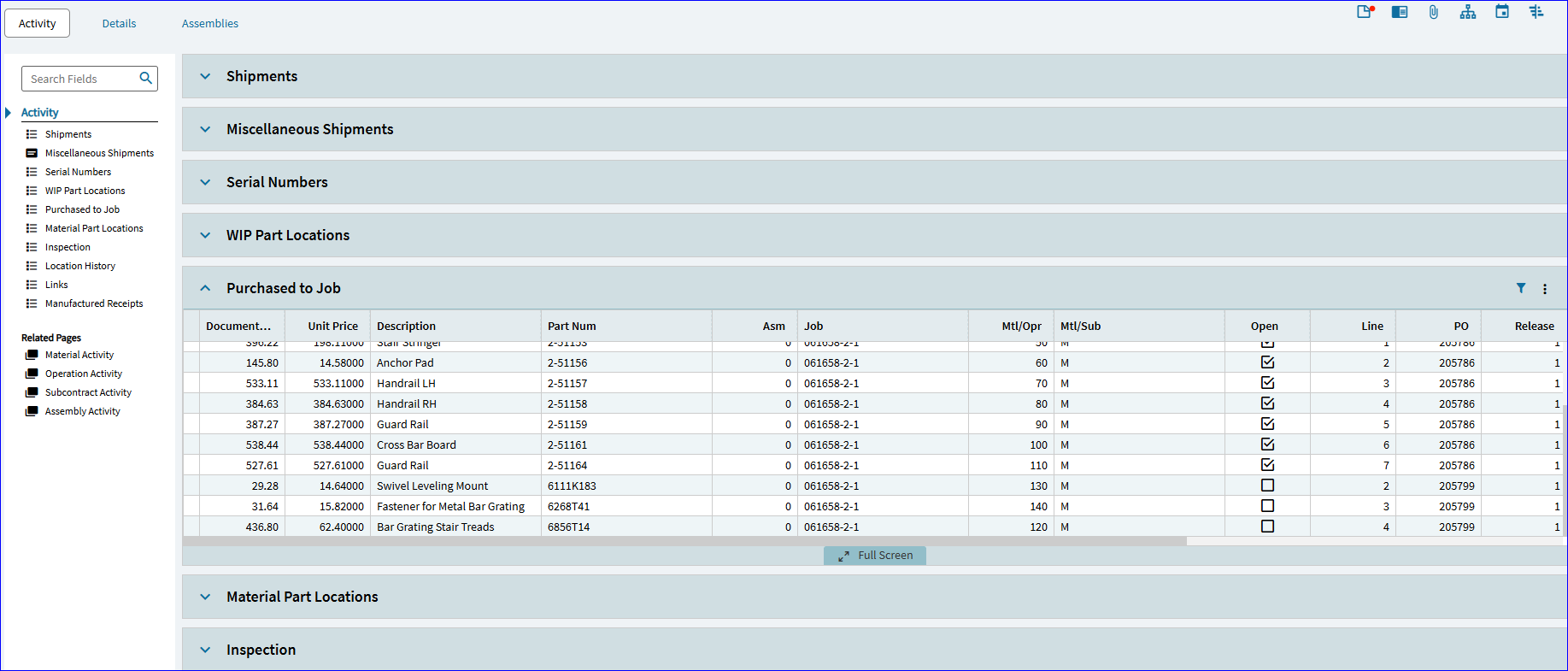
Task: Toggle the Open checkbox for Anchor Pad
Action: [x=1267, y=362]
